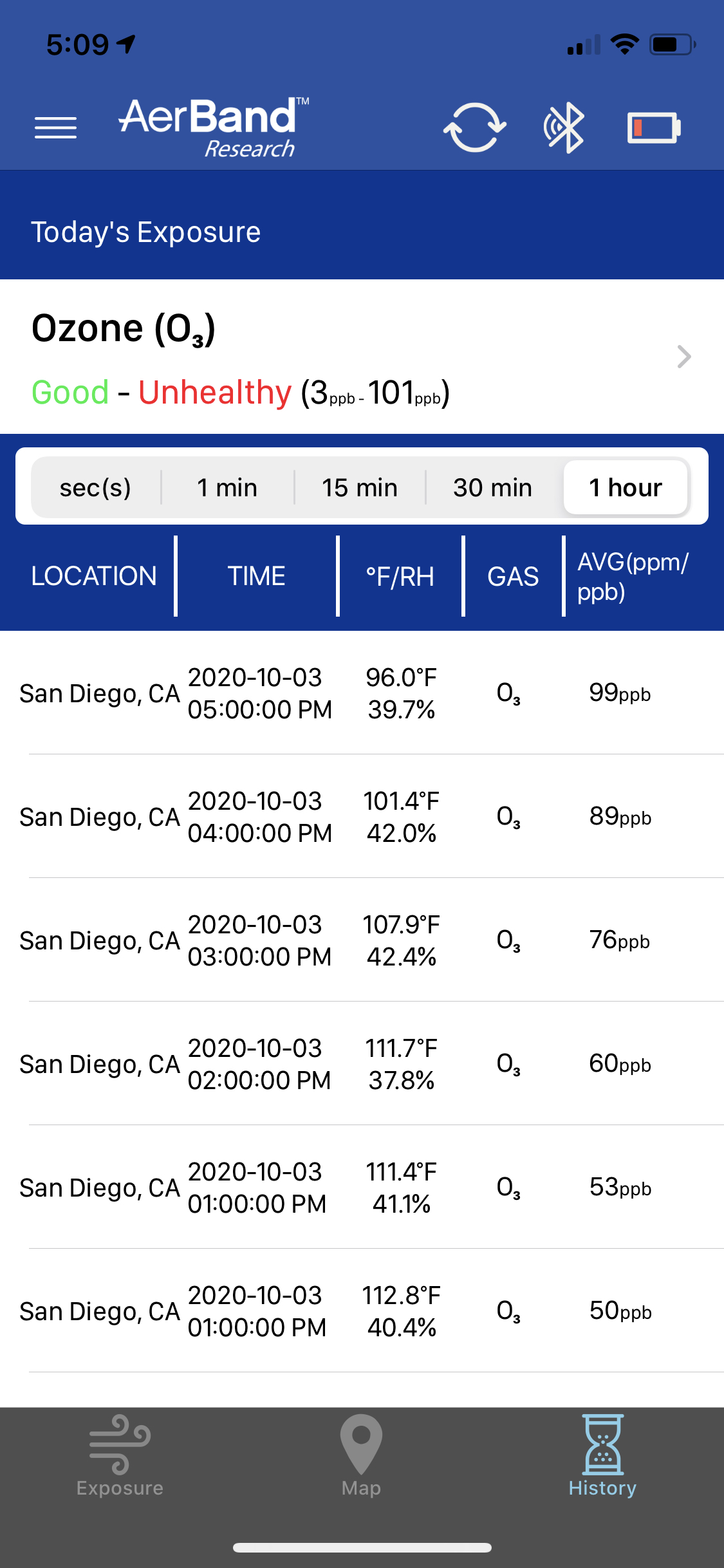Switch to 30 min interval
Image resolution: width=724 pixels, height=1568 pixels.
492,487
